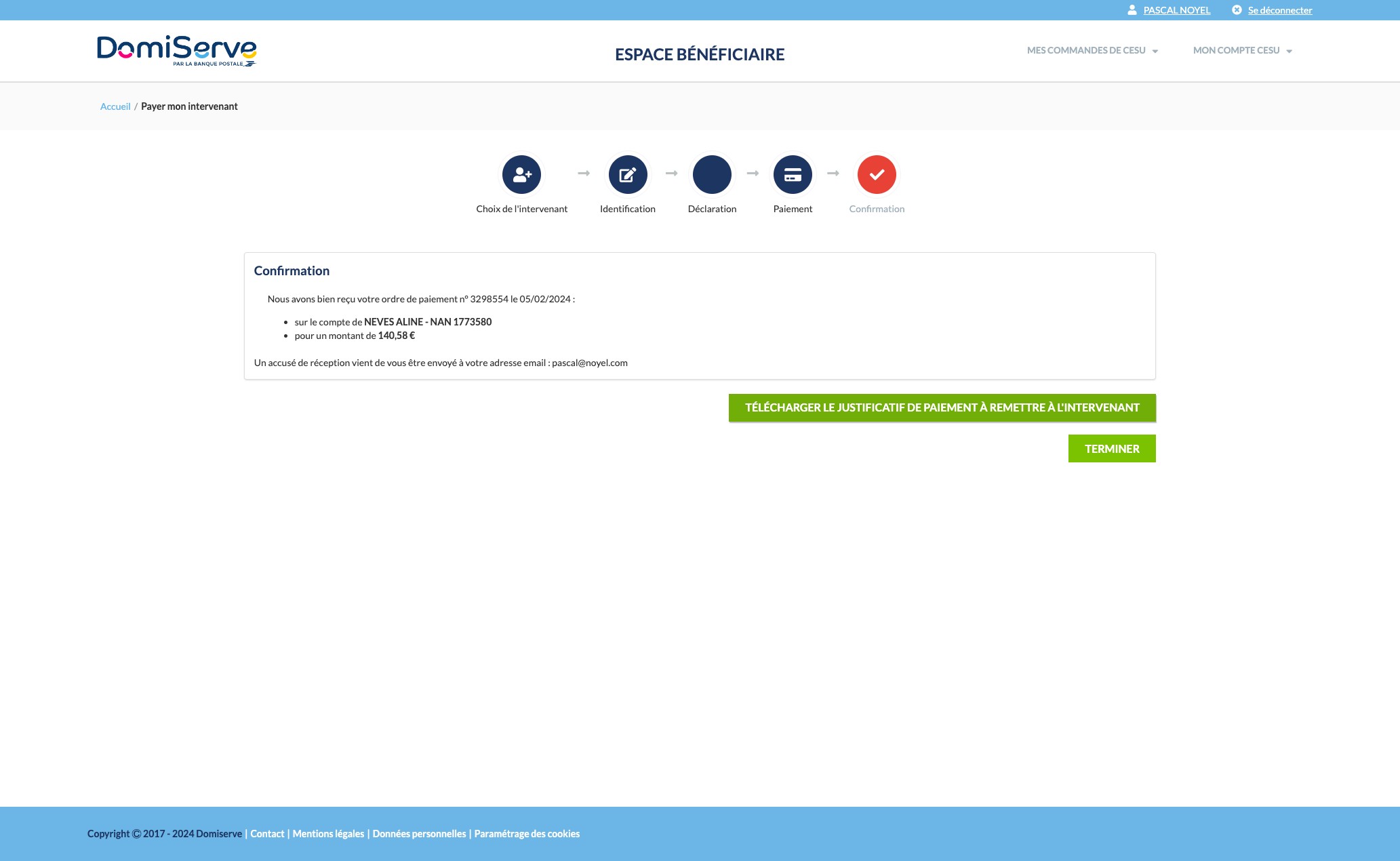The height and width of the screenshot is (861, 1400).
Task: Open the Accueil breadcrumb link
Action: [115, 106]
